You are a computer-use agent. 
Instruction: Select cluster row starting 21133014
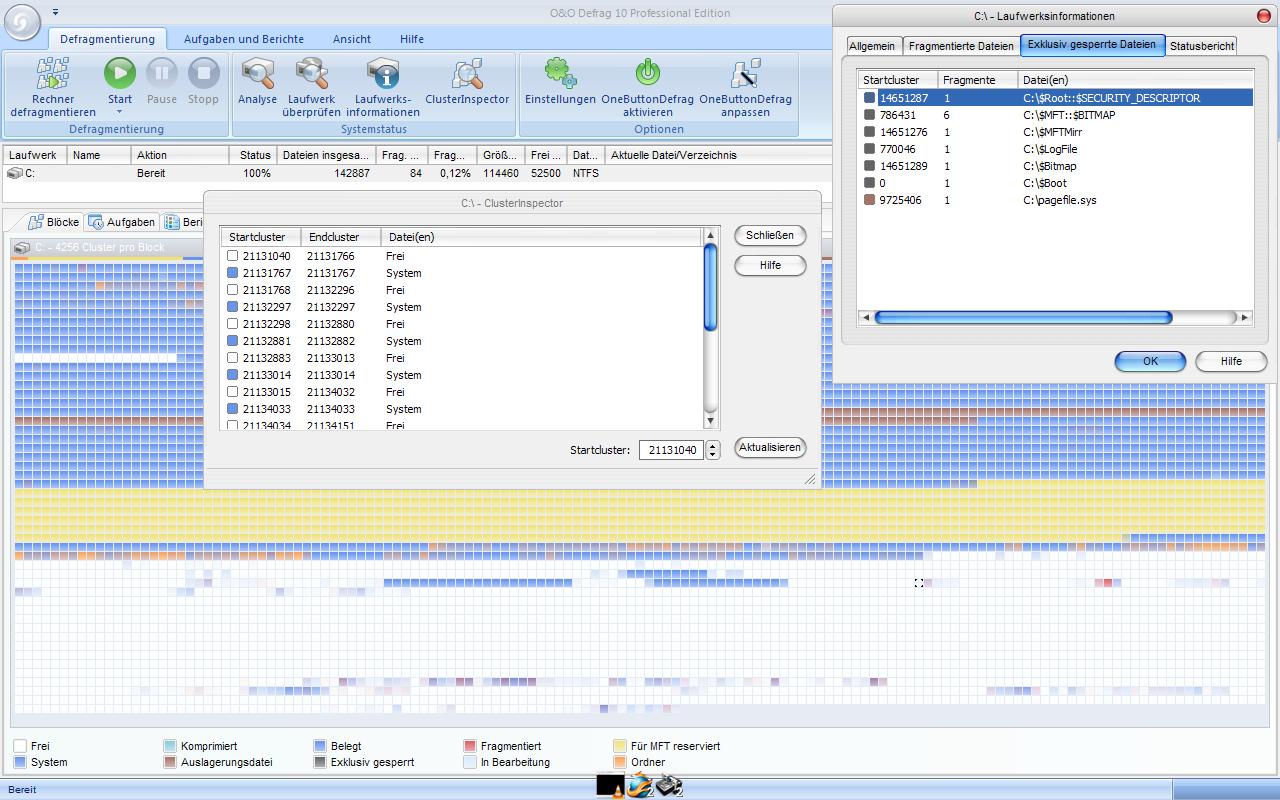pyautogui.click(x=462, y=375)
